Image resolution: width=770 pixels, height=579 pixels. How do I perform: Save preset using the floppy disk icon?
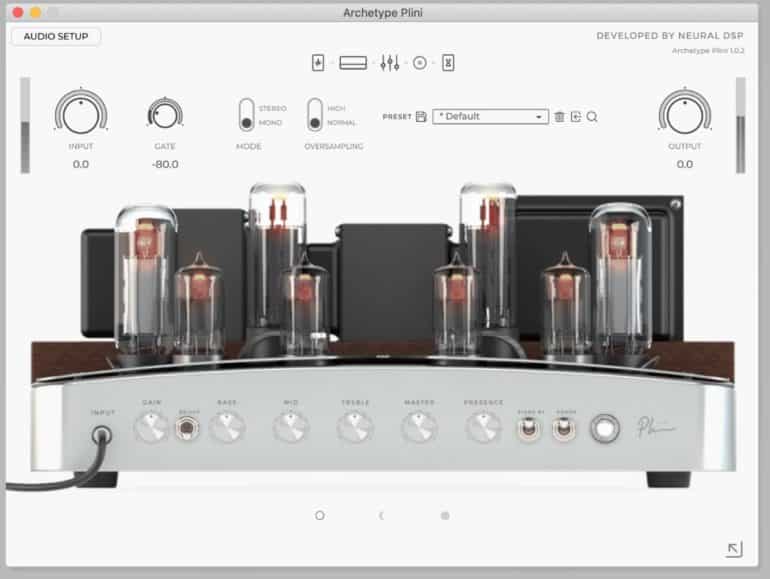(421, 117)
